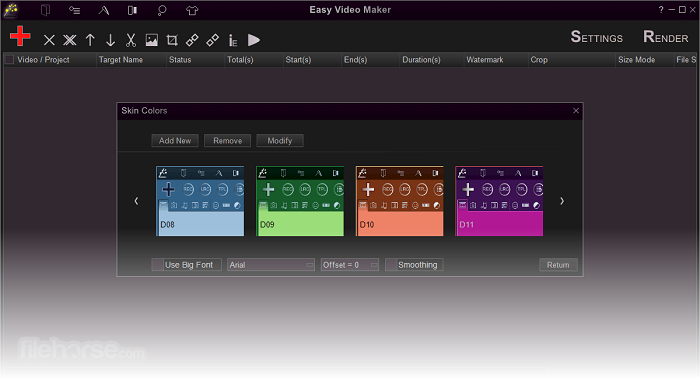Move item up with the up arrow

(90, 40)
